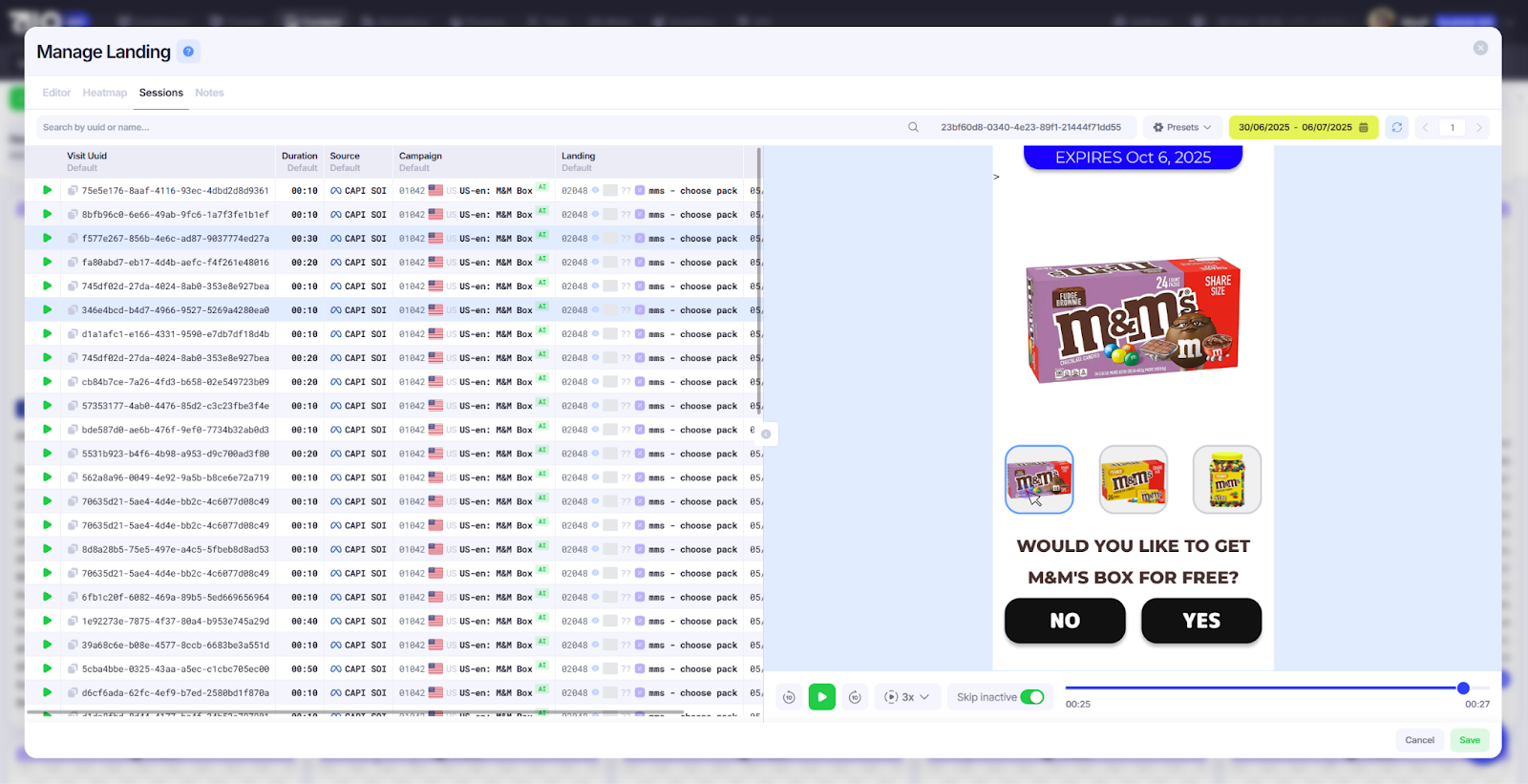The height and width of the screenshot is (784, 1528).
Task: Click the refresh sessions icon
Action: (1396, 127)
